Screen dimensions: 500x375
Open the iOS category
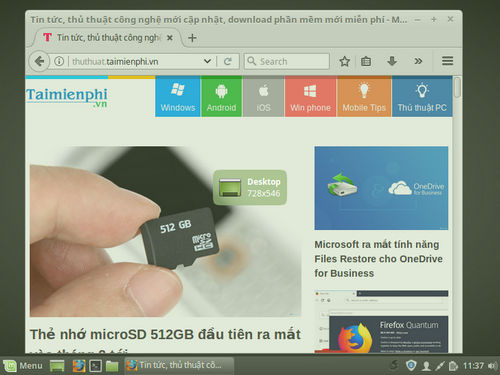(263, 96)
